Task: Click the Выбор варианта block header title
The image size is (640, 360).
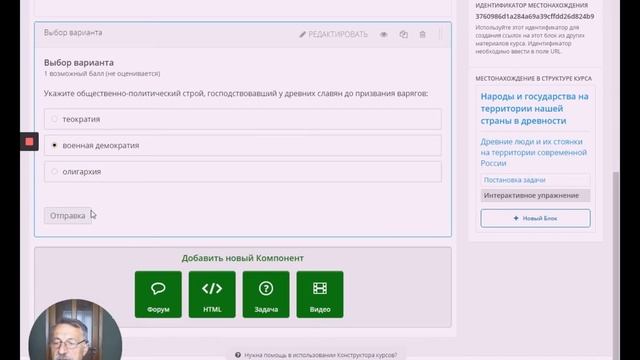Action: coord(73,33)
